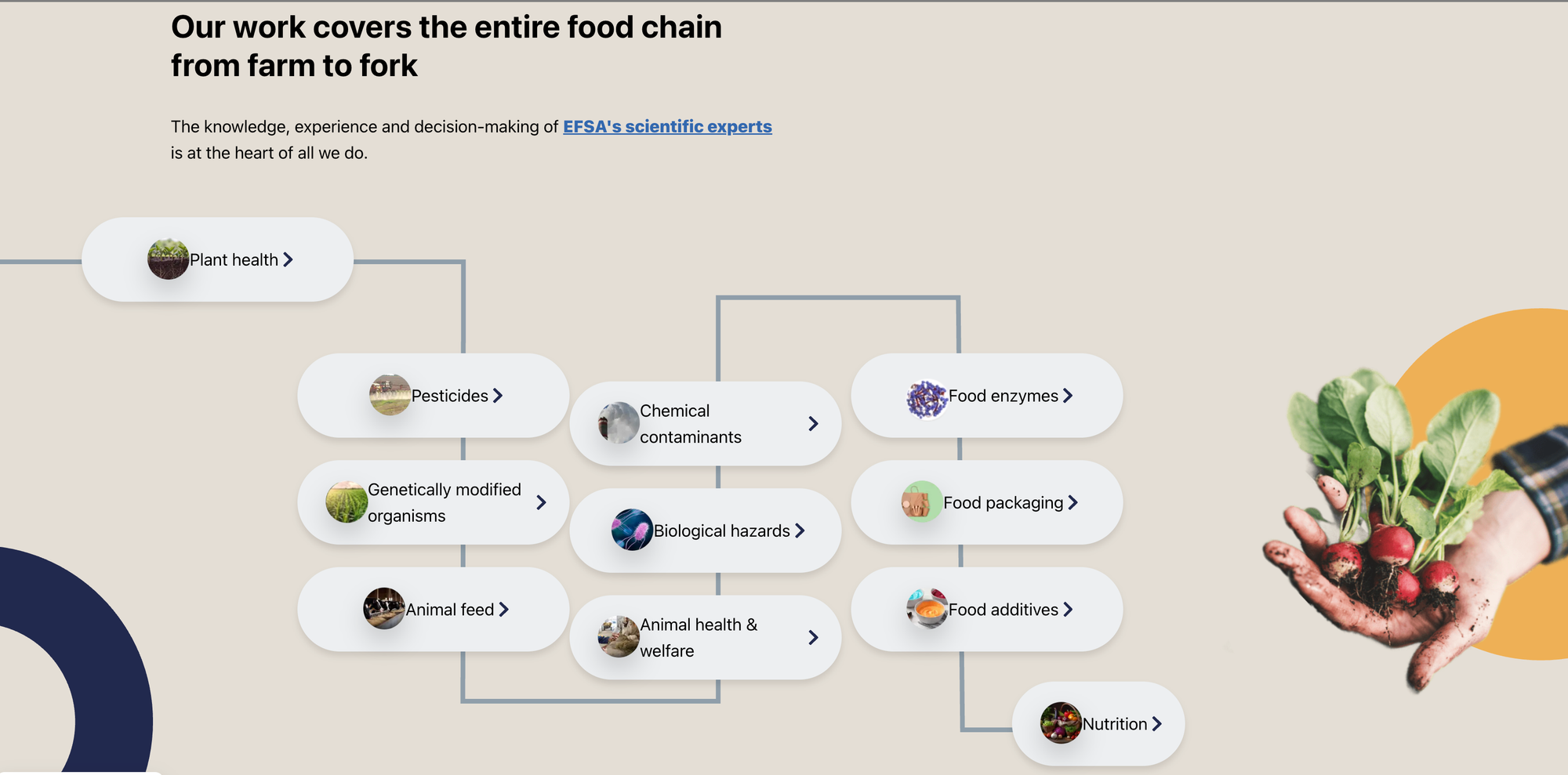
Task: Click the Nutrition vegetables icon
Action: pyautogui.click(x=1061, y=723)
